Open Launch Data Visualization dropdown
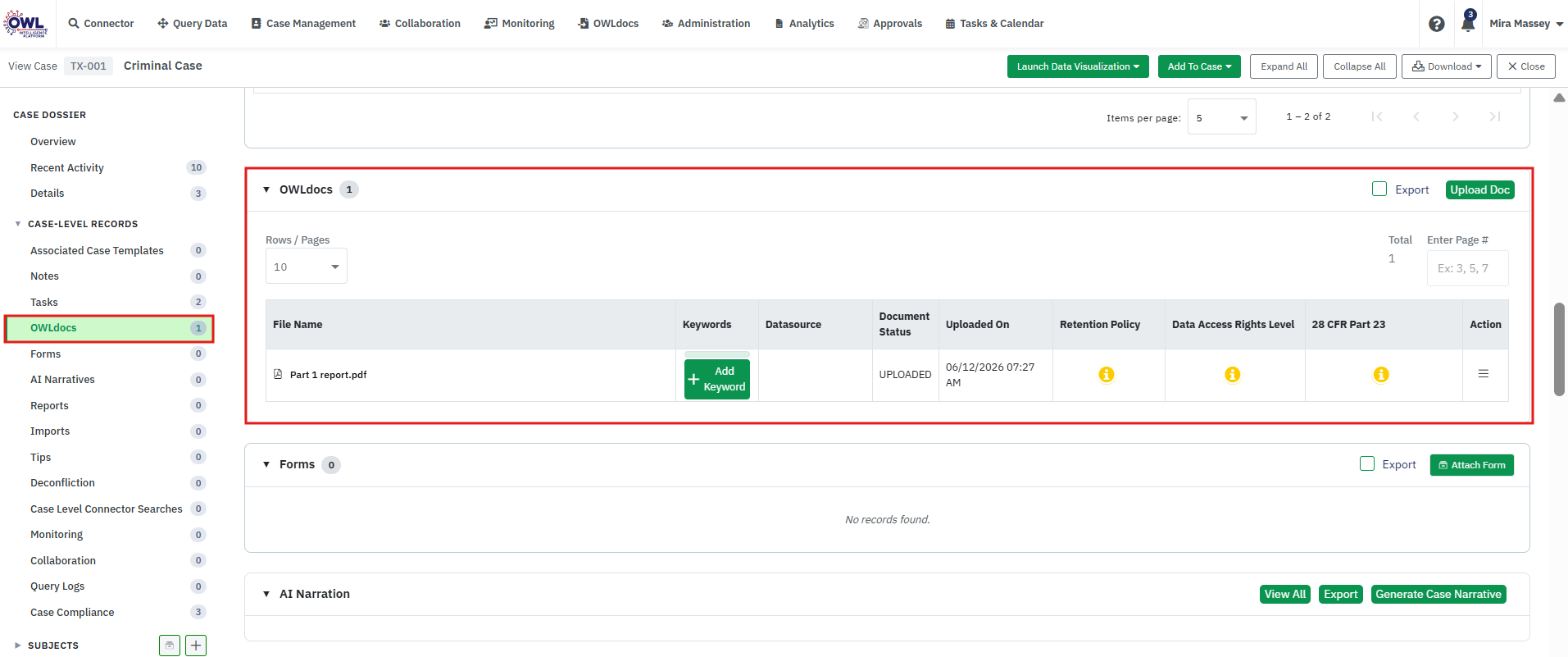This screenshot has width=1568, height=657. pos(1078,66)
